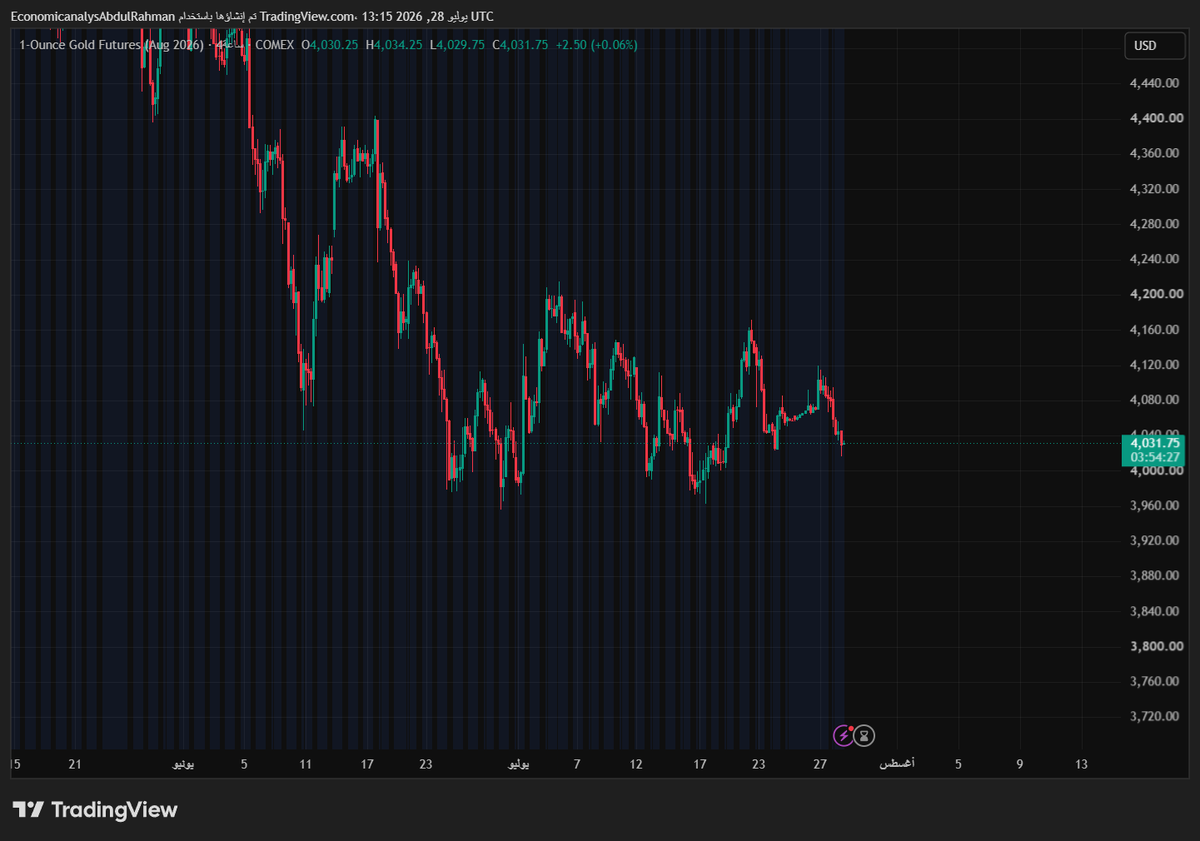Click the purple lightning bolt event icon
Image resolution: width=1200 pixels, height=841 pixels.
(x=843, y=736)
